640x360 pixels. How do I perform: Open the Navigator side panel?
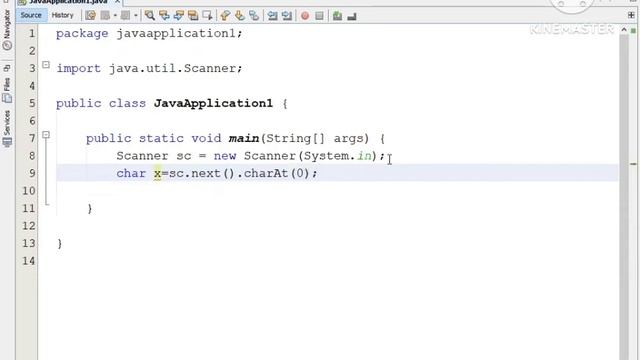click(x=7, y=29)
